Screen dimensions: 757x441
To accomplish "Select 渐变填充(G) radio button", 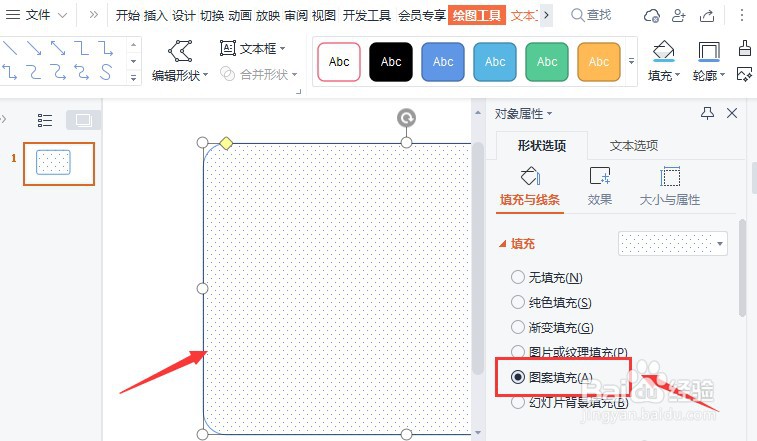I will click(518, 327).
